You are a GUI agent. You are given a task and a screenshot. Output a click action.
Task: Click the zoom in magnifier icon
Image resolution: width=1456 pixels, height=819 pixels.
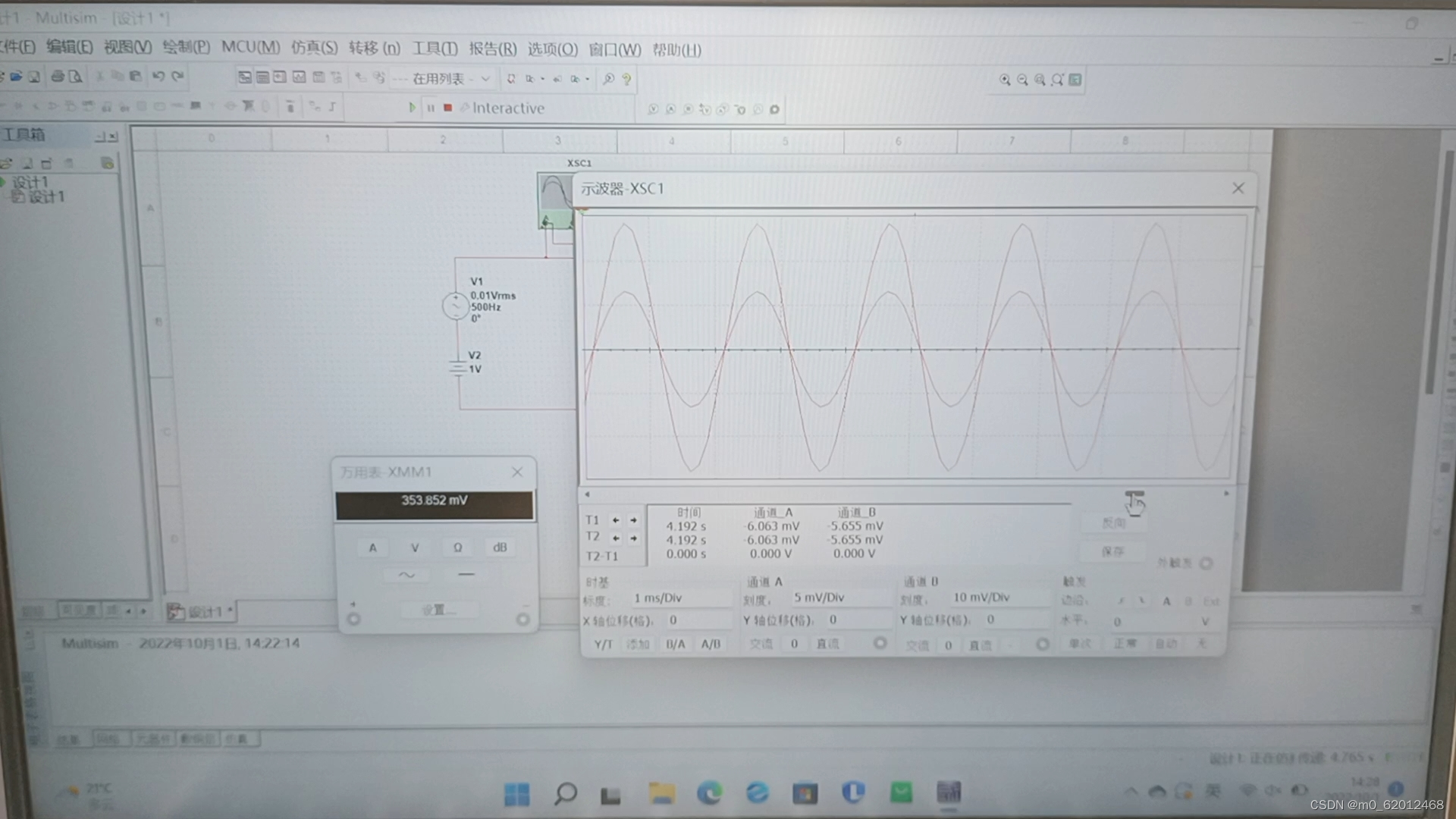coord(1005,80)
